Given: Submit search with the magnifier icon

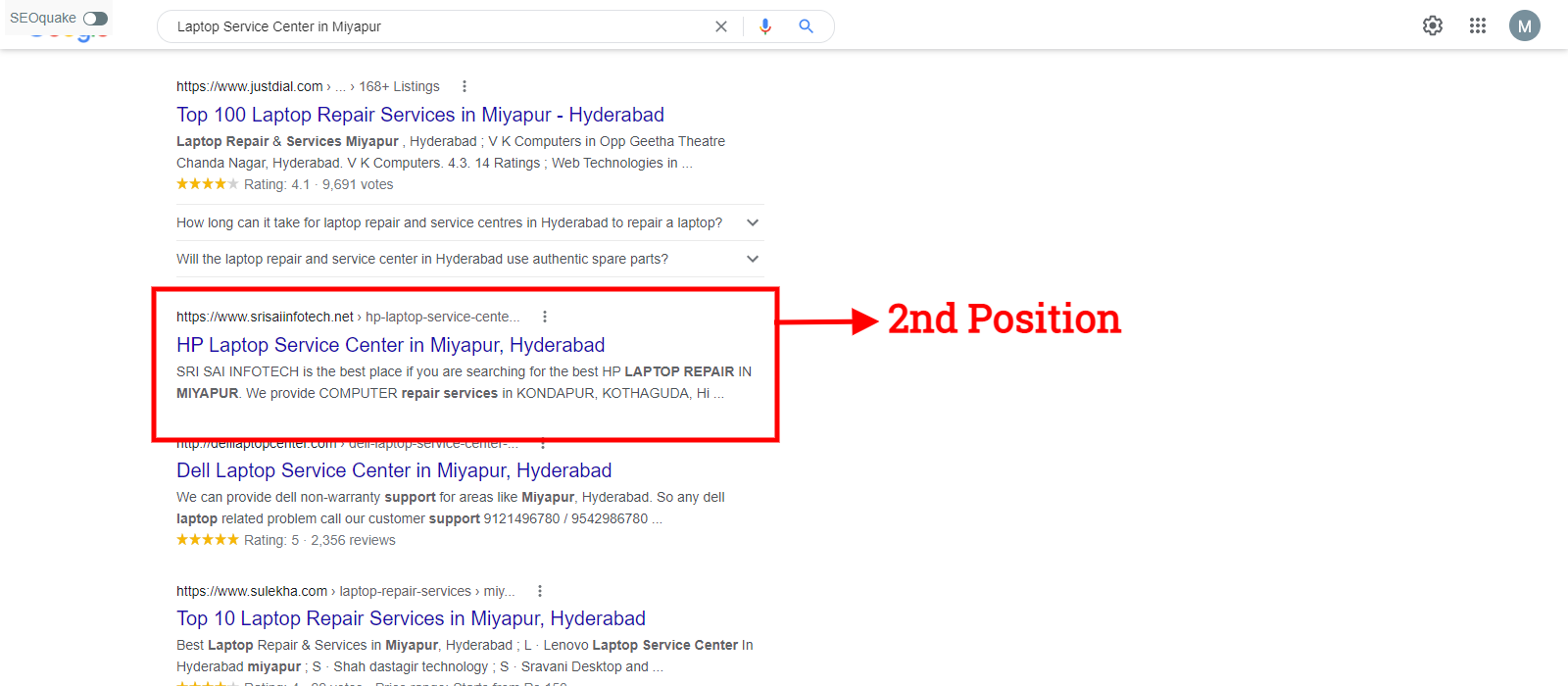Looking at the screenshot, I should point(807,26).
